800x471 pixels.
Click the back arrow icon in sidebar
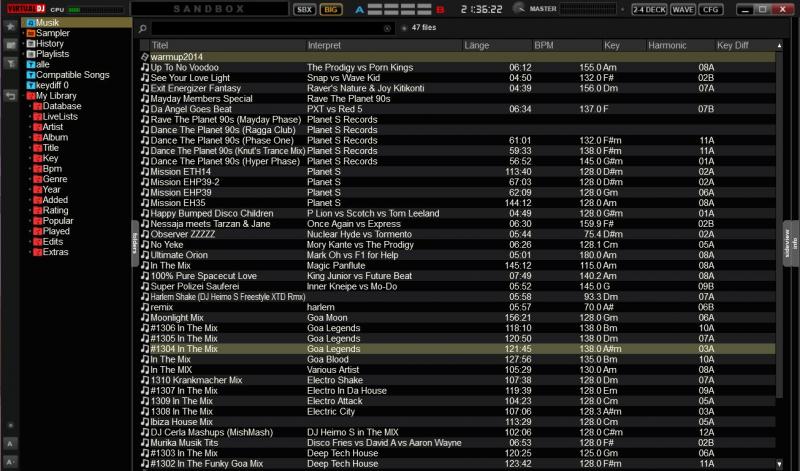tap(10, 96)
